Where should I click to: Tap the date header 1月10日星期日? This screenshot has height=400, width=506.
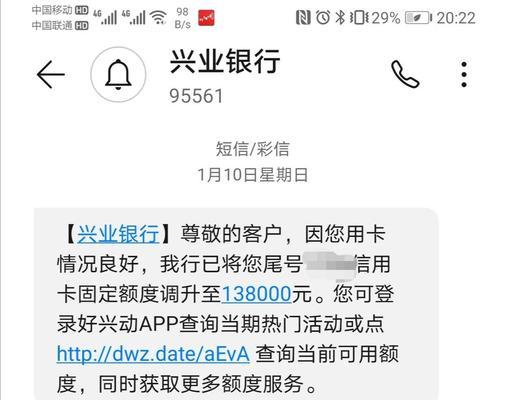(253, 175)
